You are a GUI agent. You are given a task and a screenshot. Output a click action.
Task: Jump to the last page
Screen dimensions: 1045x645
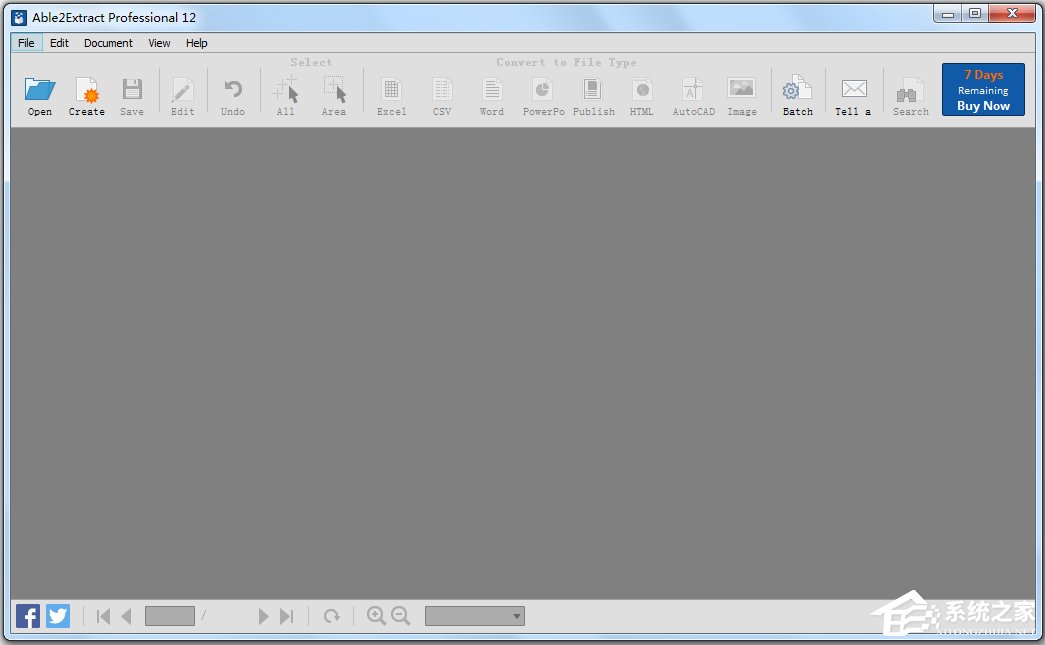[287, 616]
